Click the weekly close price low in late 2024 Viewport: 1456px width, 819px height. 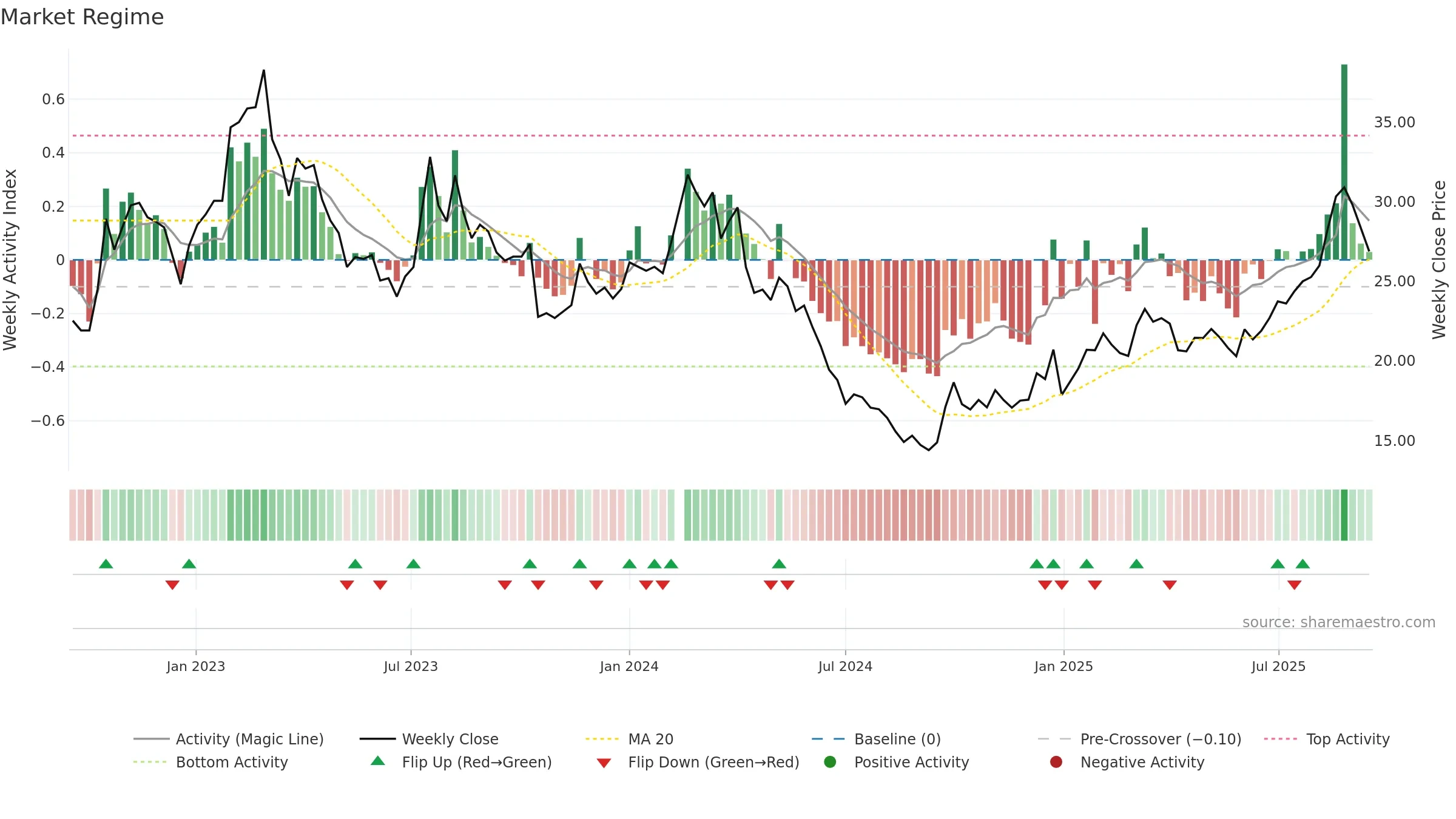click(929, 450)
